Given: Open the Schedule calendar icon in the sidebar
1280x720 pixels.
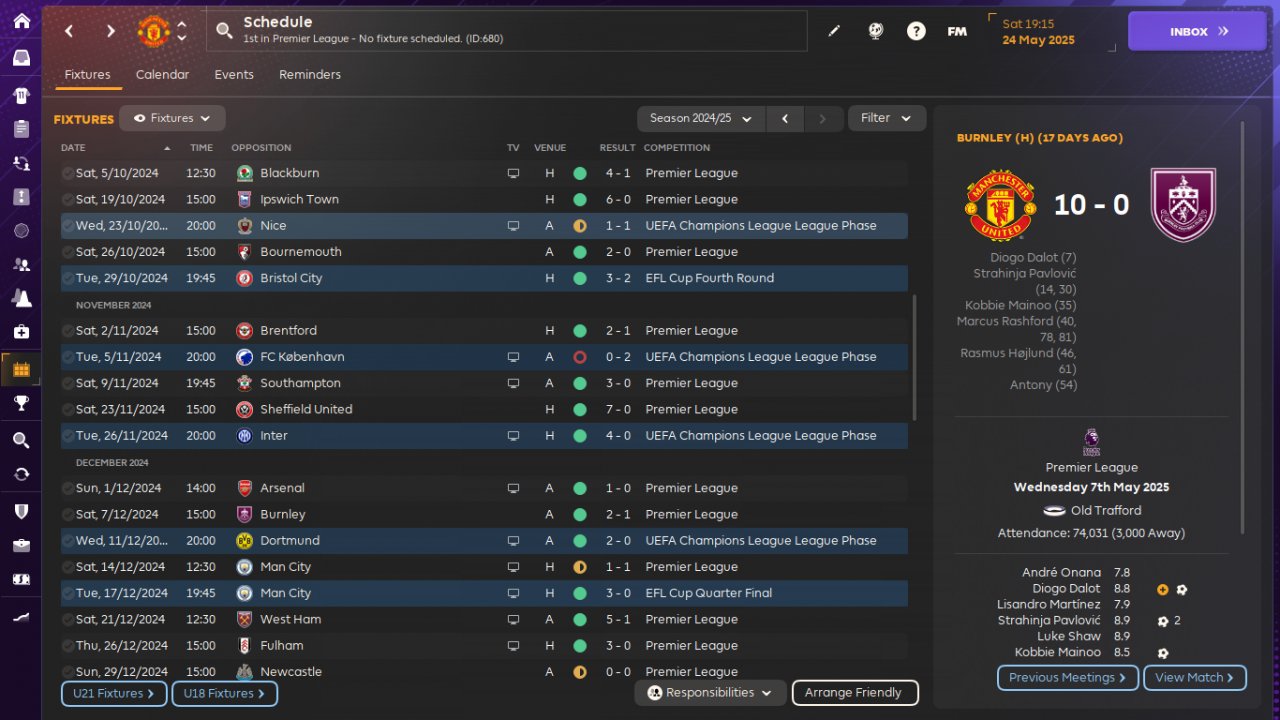Looking at the screenshot, I should coord(21,369).
